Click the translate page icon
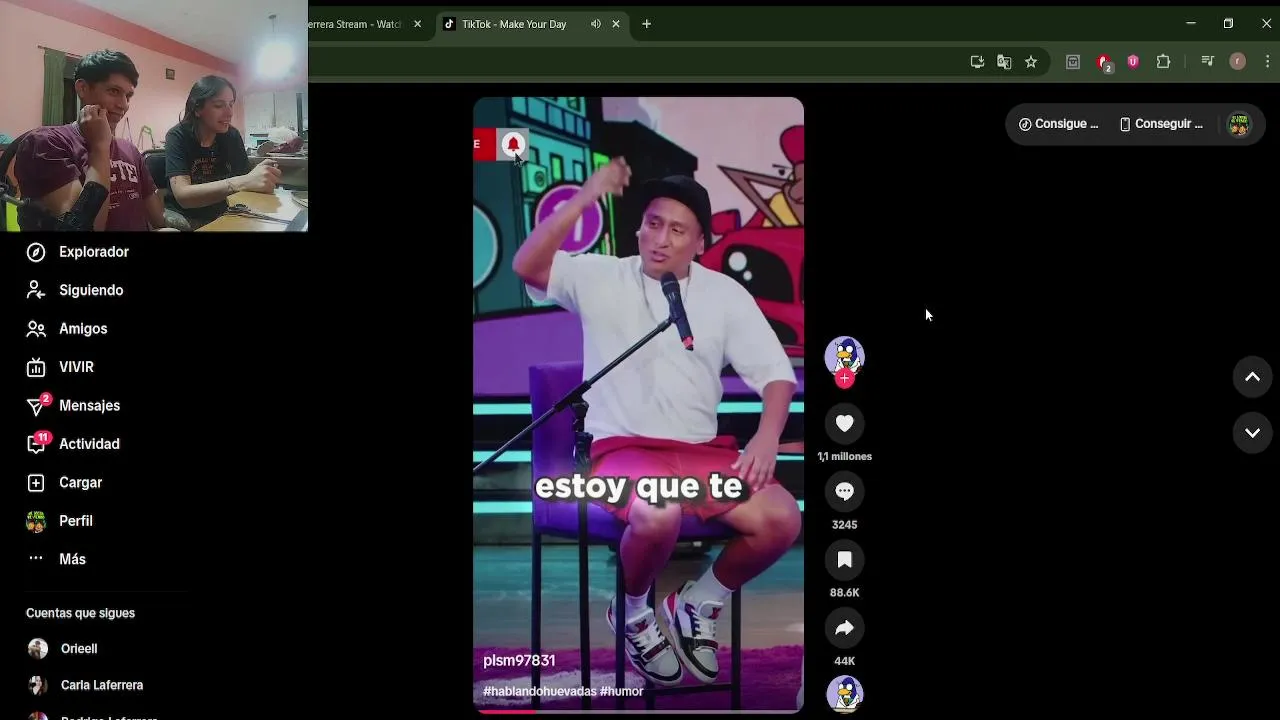 [x=1004, y=62]
